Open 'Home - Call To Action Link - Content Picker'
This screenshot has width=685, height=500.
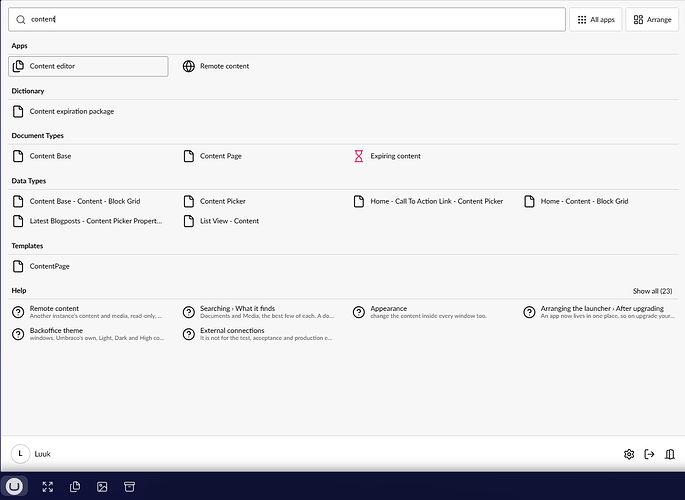point(437,201)
